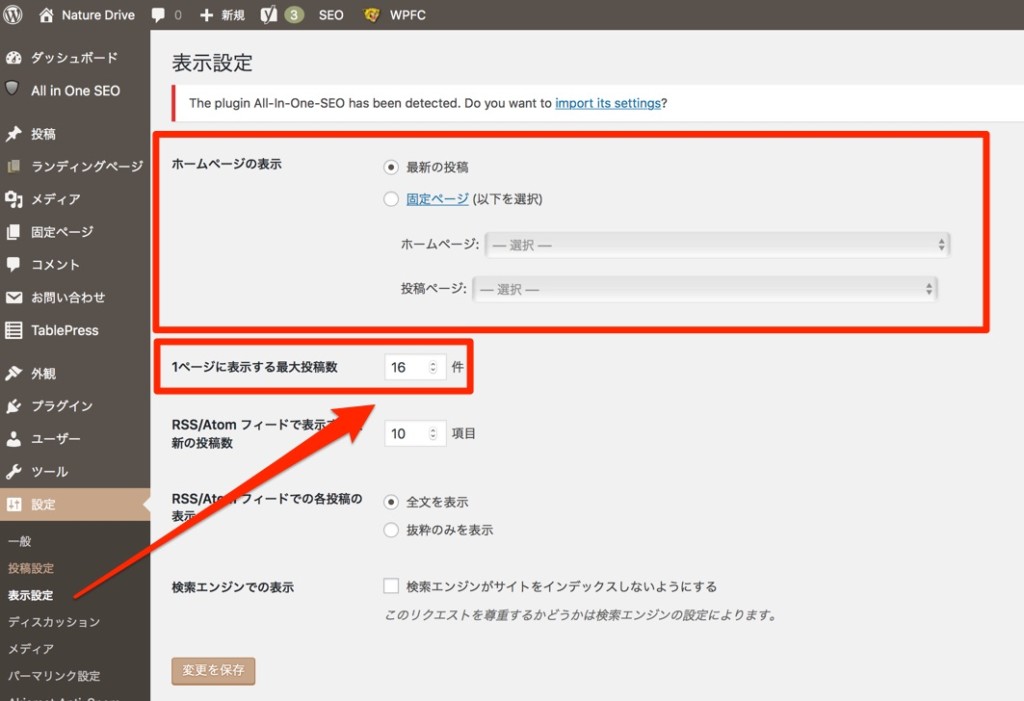Click the 表示設定 page heading

click(x=212, y=63)
